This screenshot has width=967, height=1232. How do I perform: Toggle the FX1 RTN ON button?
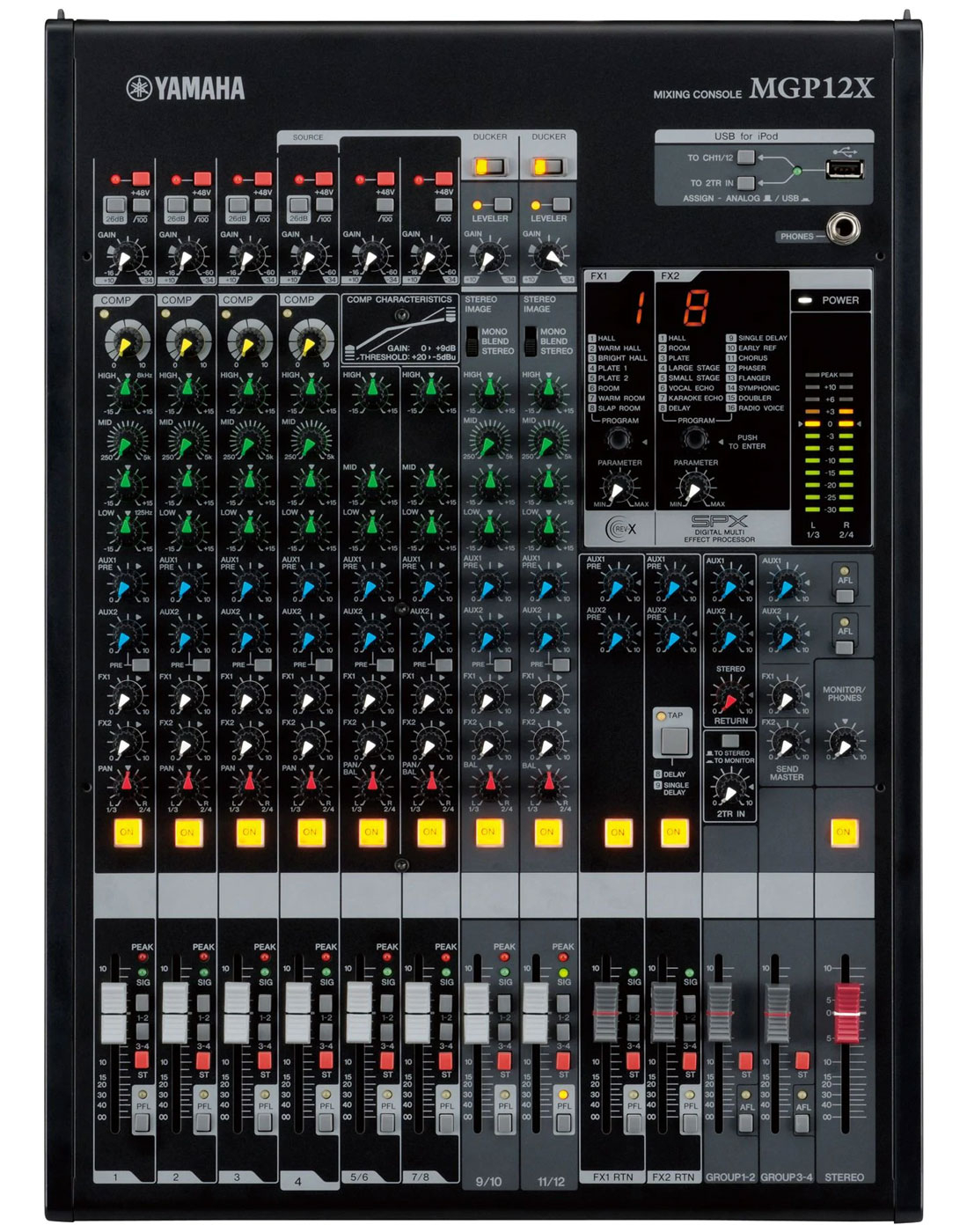(x=618, y=832)
